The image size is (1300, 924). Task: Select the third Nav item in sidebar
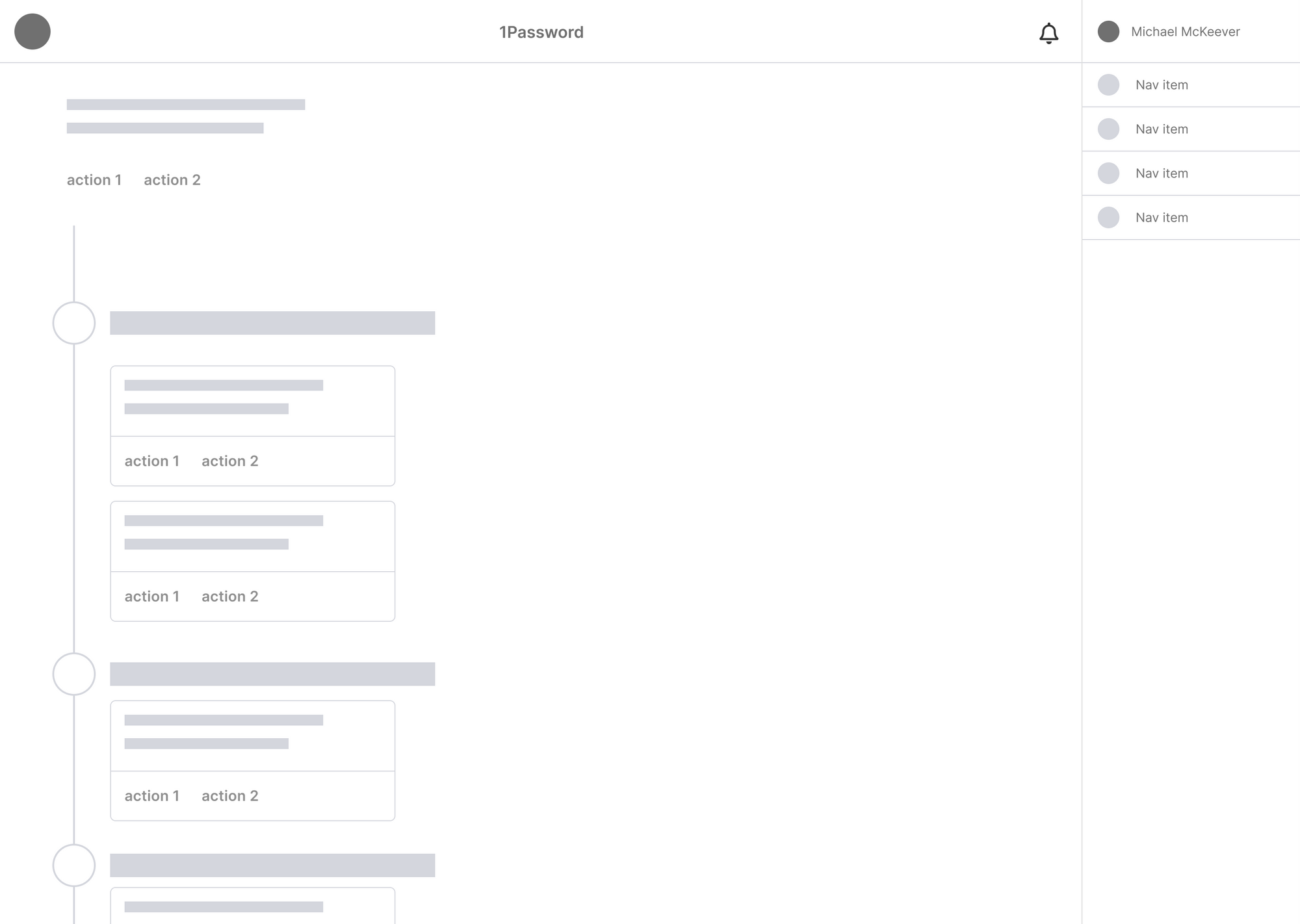(x=1191, y=173)
